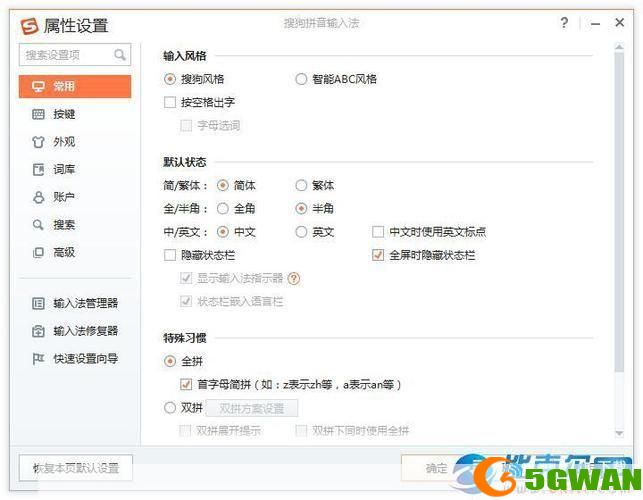The image size is (643, 500).
Task: Close the 属性设置 window
Action: coord(620,23)
